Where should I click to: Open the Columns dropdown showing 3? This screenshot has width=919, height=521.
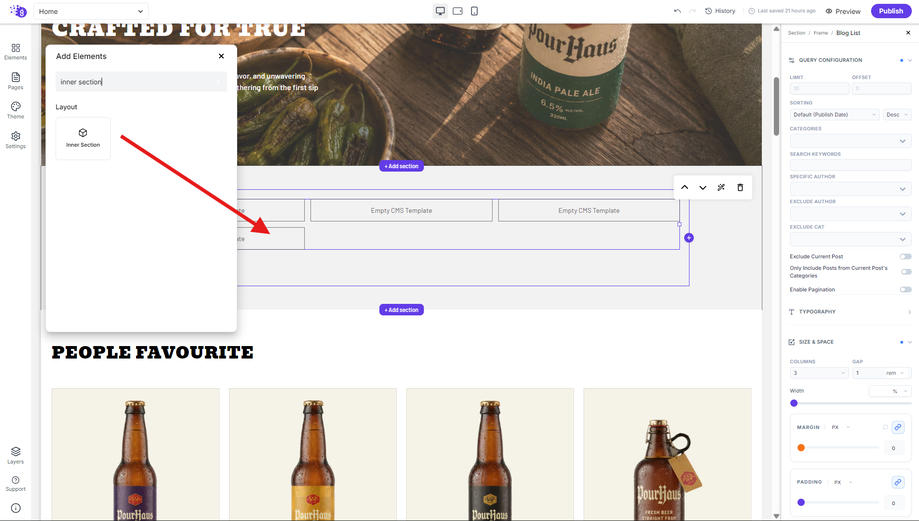point(819,373)
